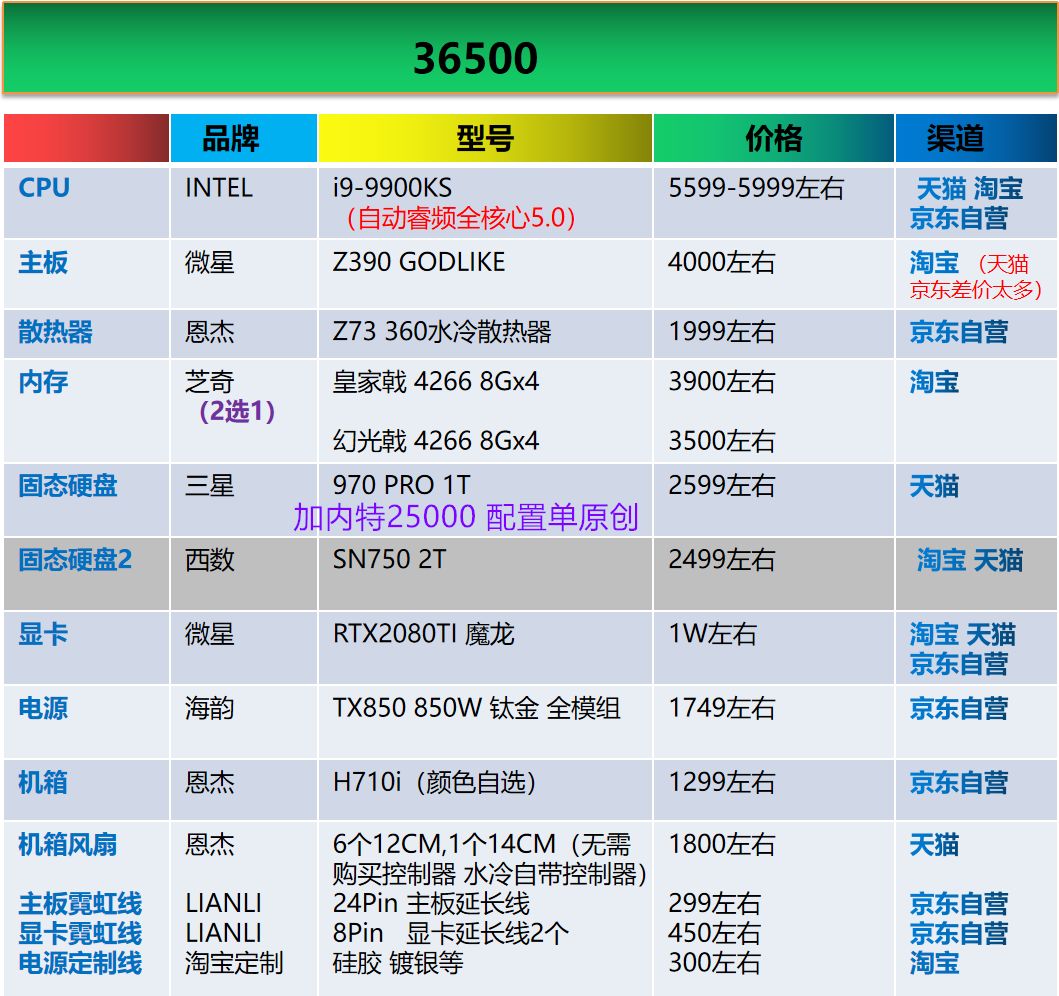Click the 3900左右 price
The width and height of the screenshot is (1059, 996).
(x=721, y=382)
